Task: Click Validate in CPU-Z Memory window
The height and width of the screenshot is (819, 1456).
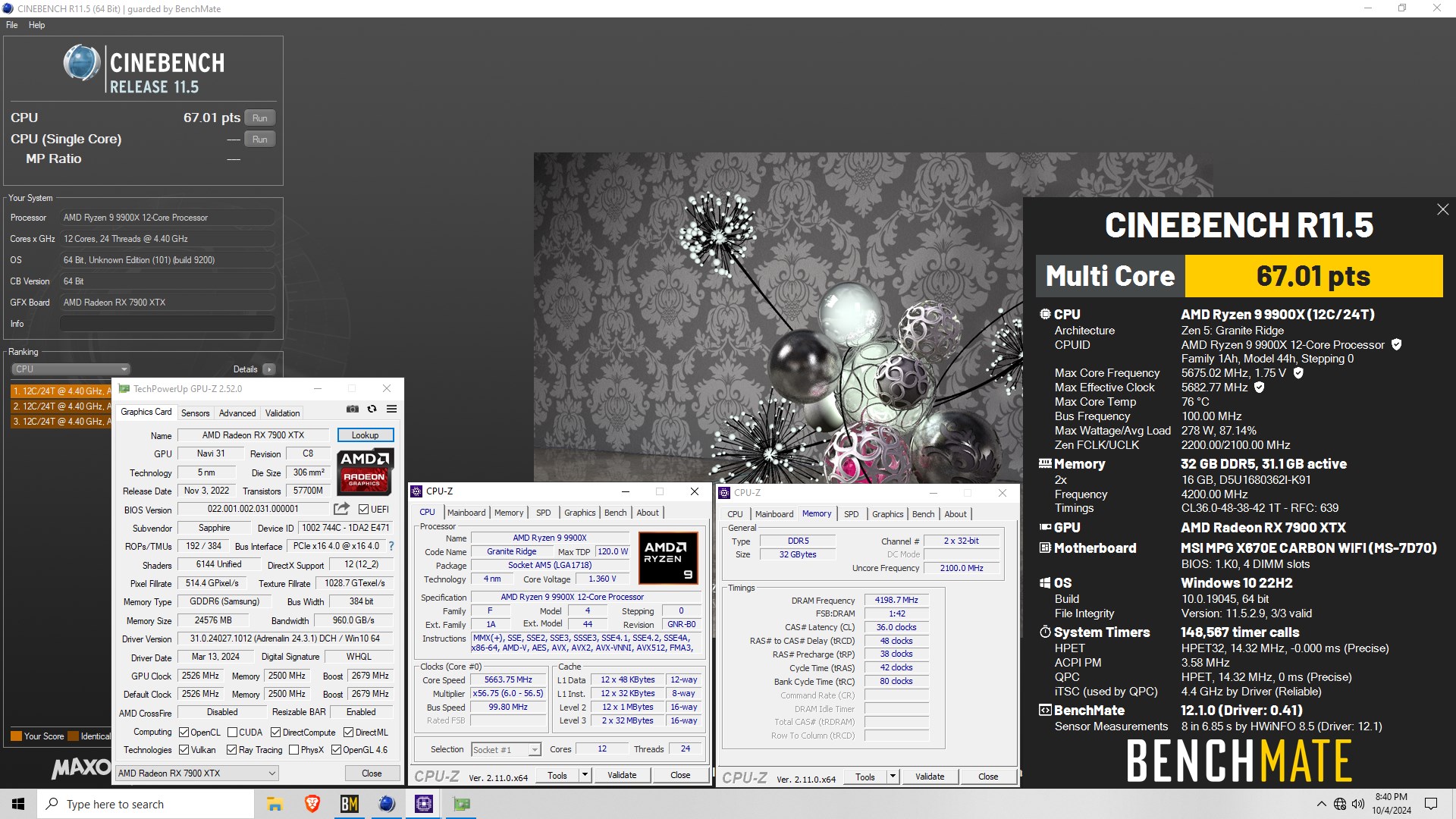Action: [x=930, y=777]
